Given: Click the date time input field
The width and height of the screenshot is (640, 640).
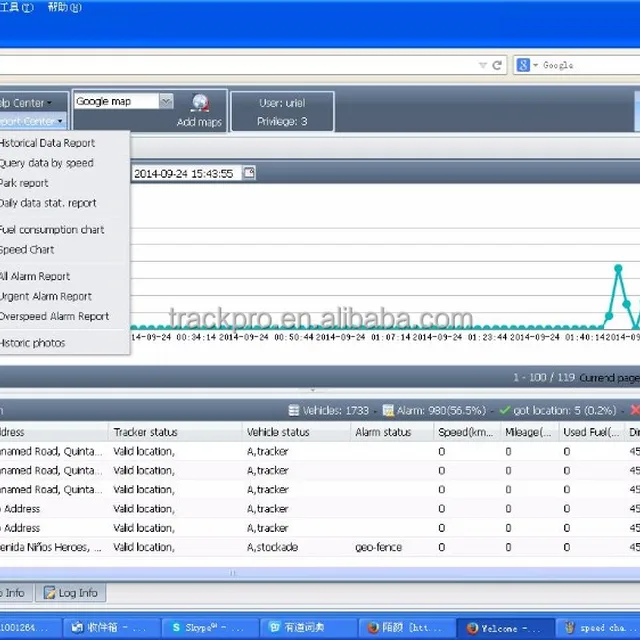Looking at the screenshot, I should (x=184, y=173).
